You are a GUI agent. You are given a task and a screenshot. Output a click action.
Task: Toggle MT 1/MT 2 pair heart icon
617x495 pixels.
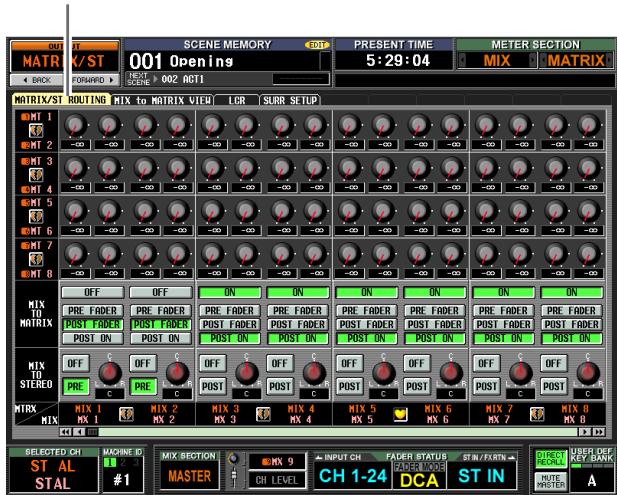coord(36,131)
